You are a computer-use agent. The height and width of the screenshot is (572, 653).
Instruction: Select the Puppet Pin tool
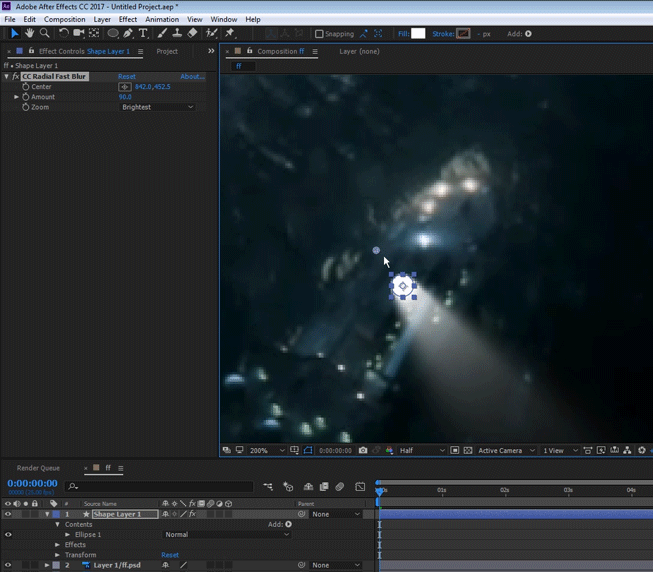click(x=229, y=33)
